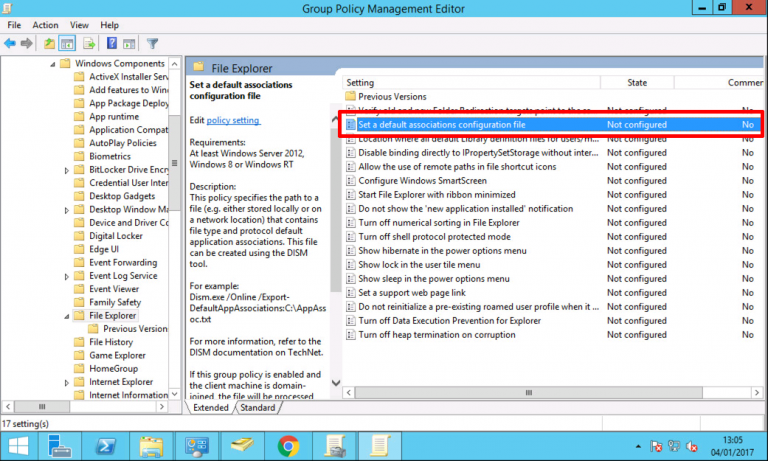768x461 pixels.
Task: Switch to the Standard tab
Action: [258, 408]
